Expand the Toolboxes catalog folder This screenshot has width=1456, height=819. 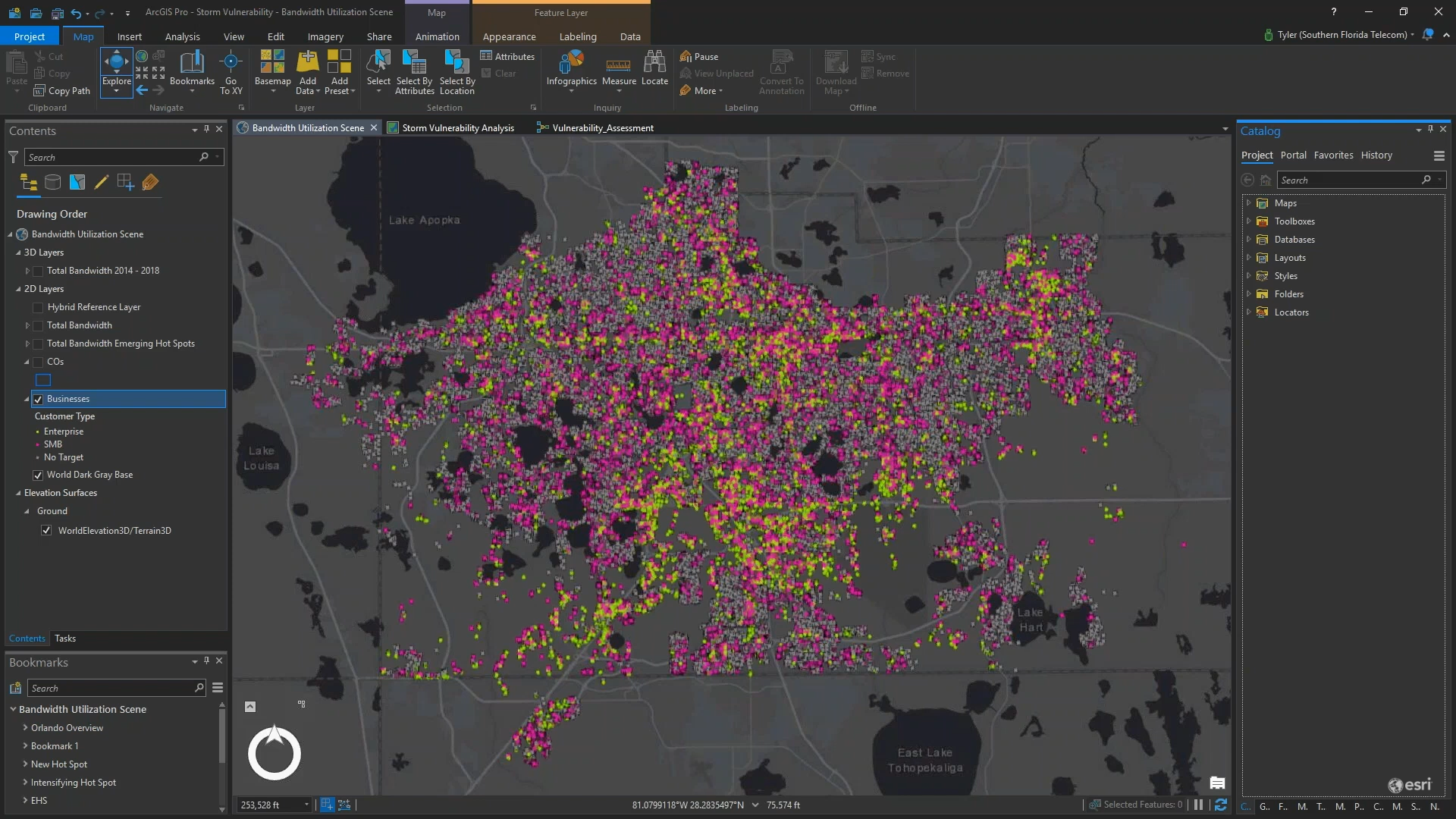click(x=1248, y=221)
